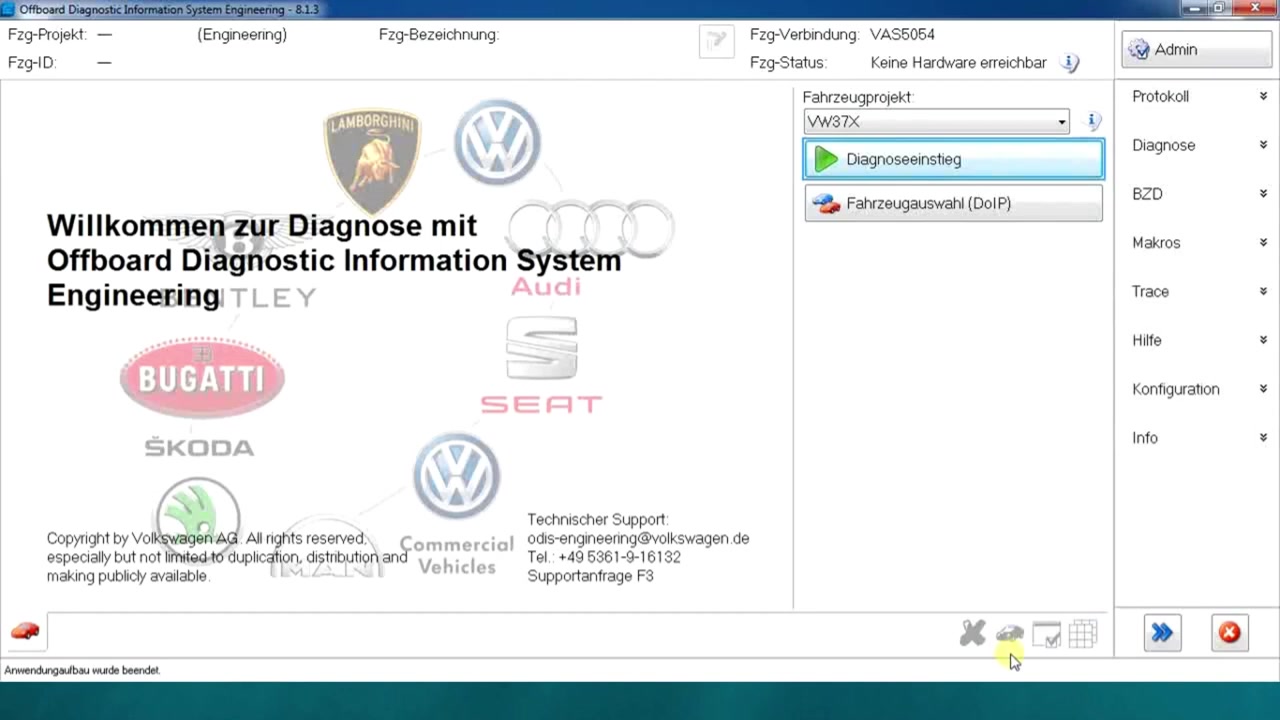Click the grey checklist icon in the bottom bar
The width and height of the screenshot is (1280, 720).
[x=1046, y=634]
